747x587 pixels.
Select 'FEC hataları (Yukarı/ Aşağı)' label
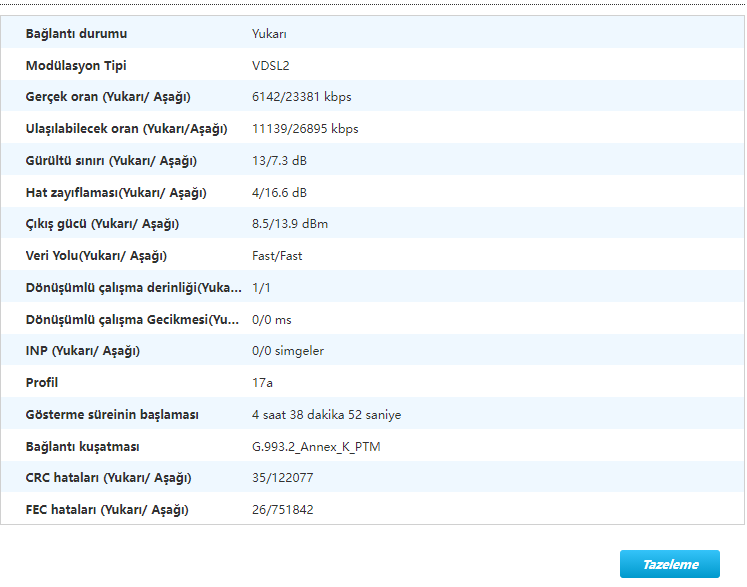click(107, 509)
